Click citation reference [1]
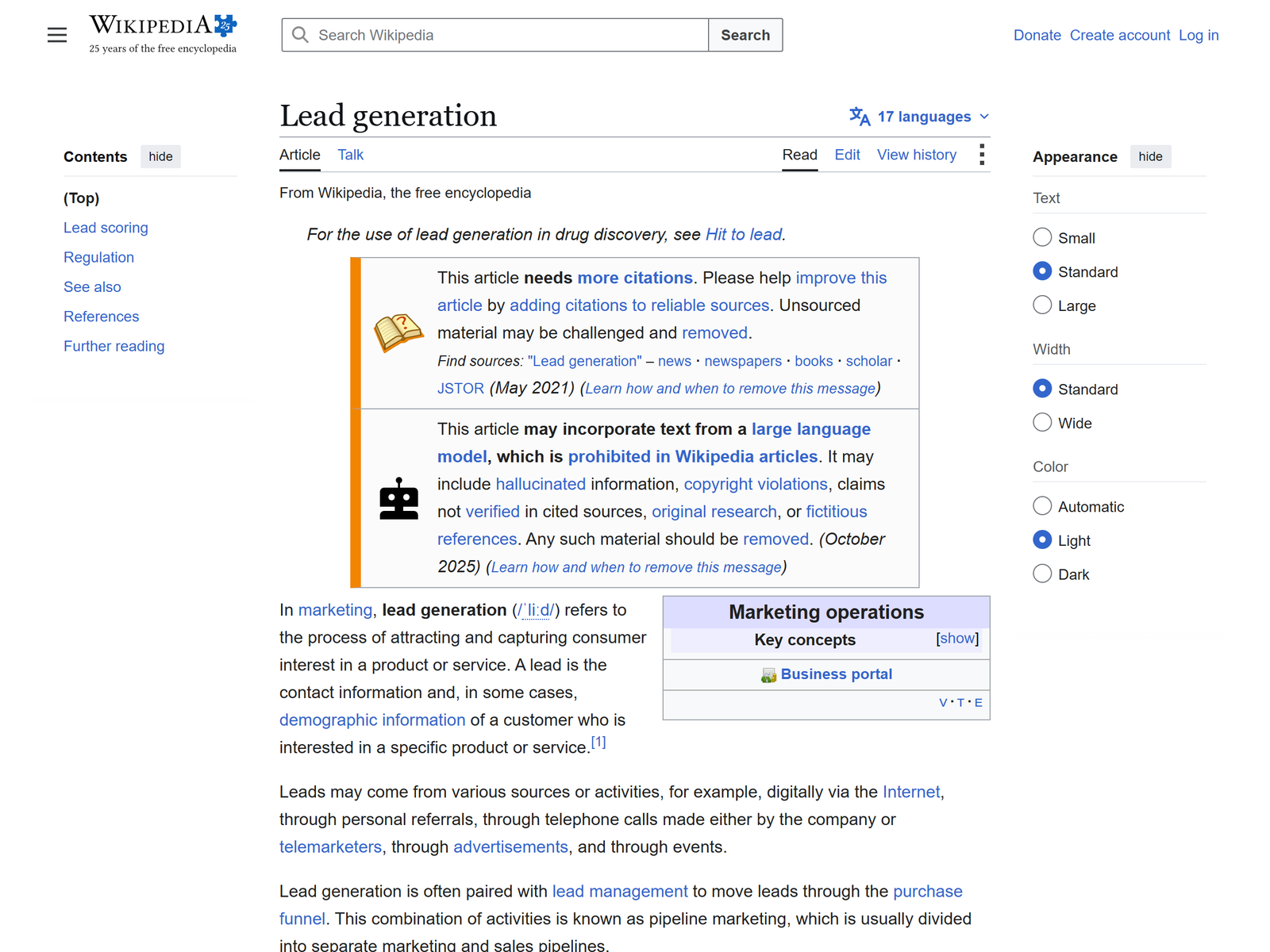The image size is (1270, 952). 598,743
